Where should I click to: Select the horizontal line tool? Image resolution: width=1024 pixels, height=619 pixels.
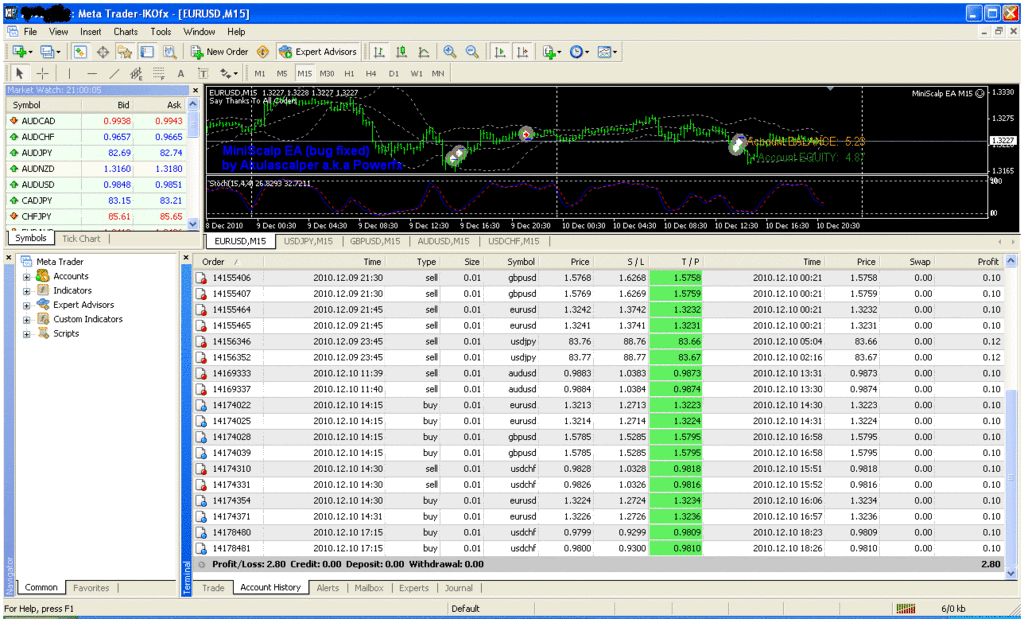click(x=92, y=73)
